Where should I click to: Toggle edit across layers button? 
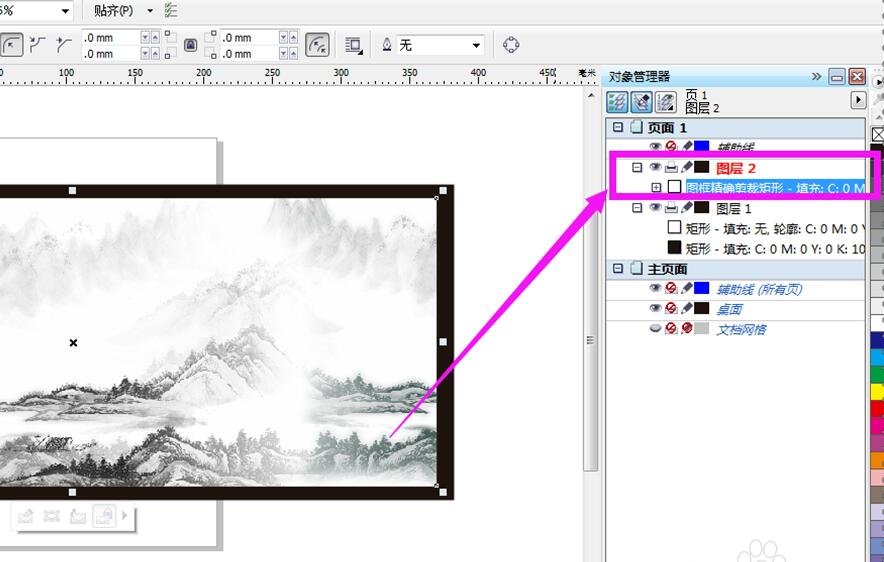coord(641,101)
